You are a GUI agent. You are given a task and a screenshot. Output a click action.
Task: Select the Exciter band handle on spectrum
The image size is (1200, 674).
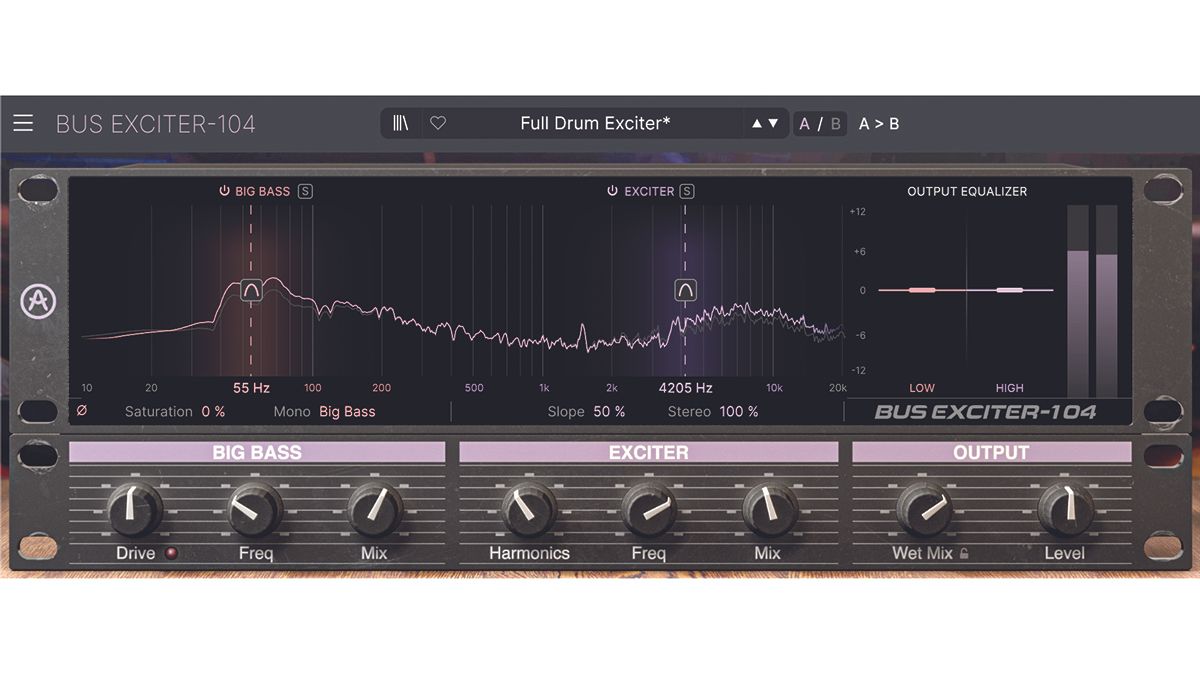click(x=684, y=290)
